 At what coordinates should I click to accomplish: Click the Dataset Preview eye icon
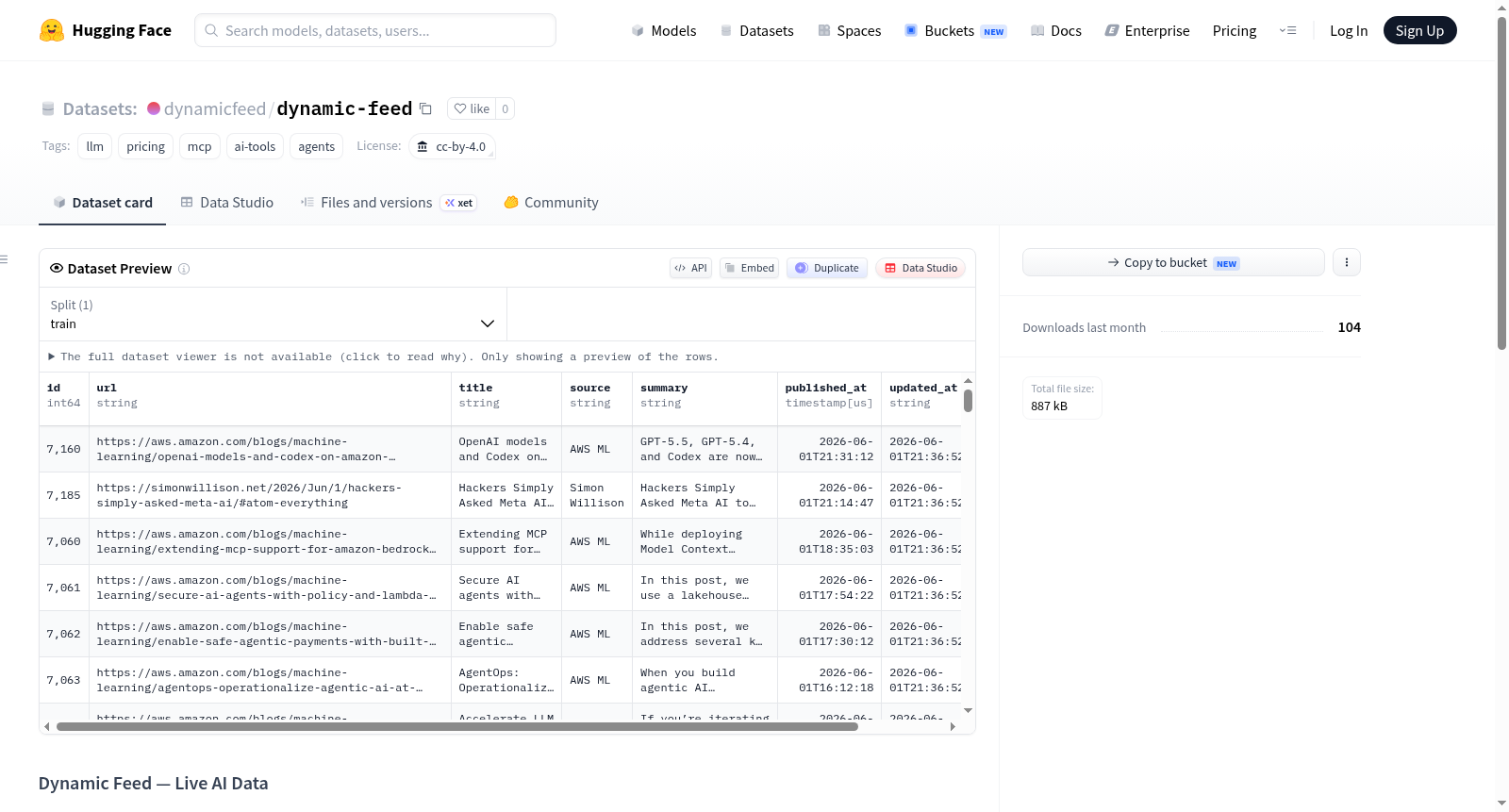(57, 269)
